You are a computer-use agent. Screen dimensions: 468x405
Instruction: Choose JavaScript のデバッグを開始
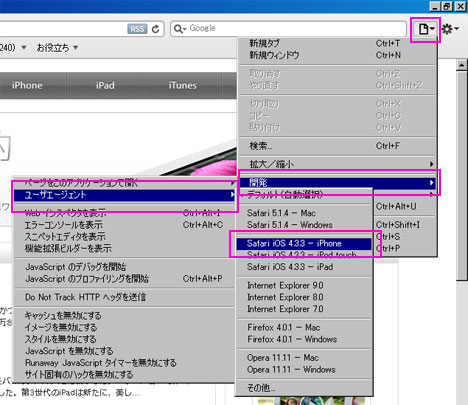click(x=125, y=267)
